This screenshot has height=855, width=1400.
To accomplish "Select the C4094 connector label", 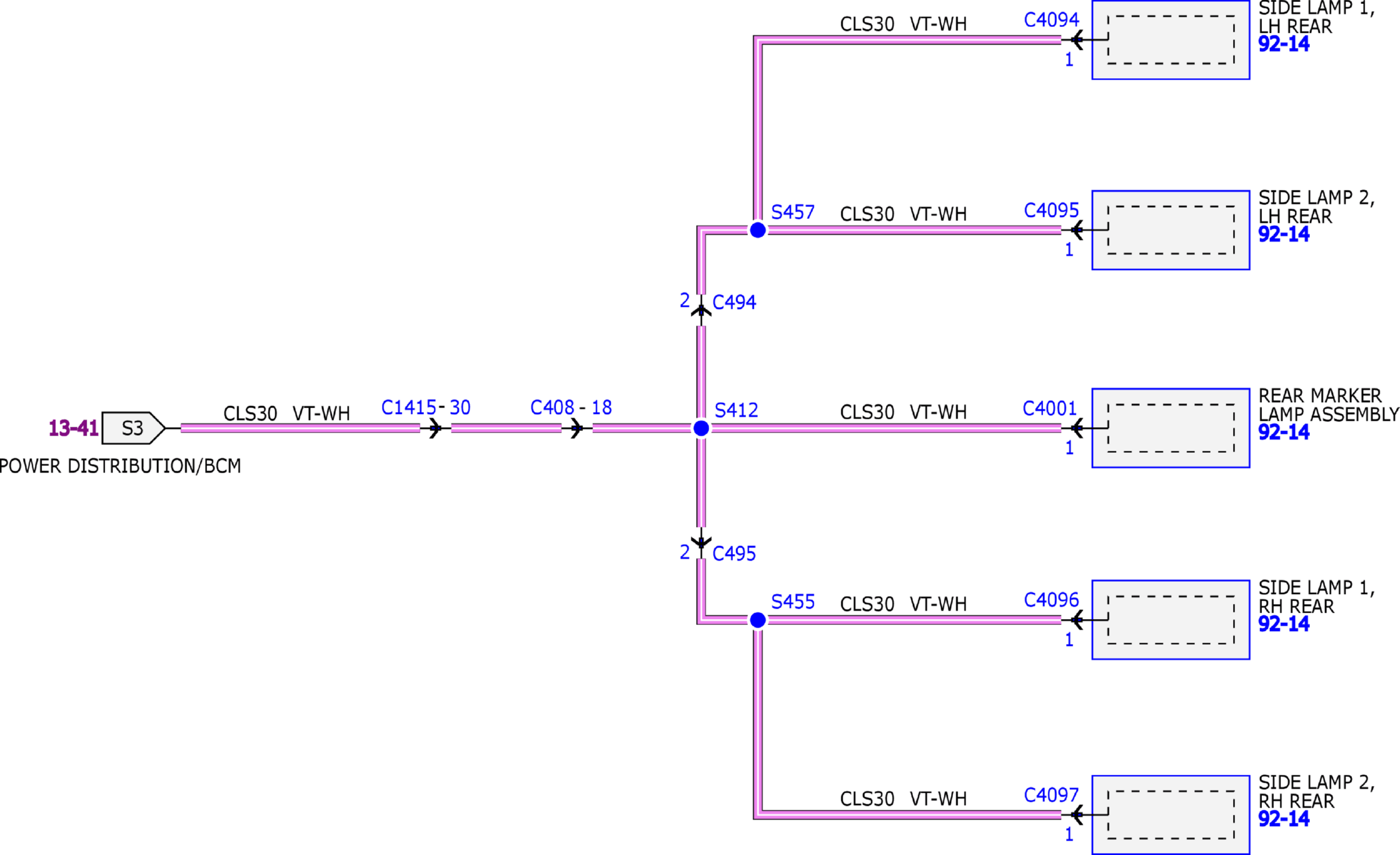I will point(1052,20).
